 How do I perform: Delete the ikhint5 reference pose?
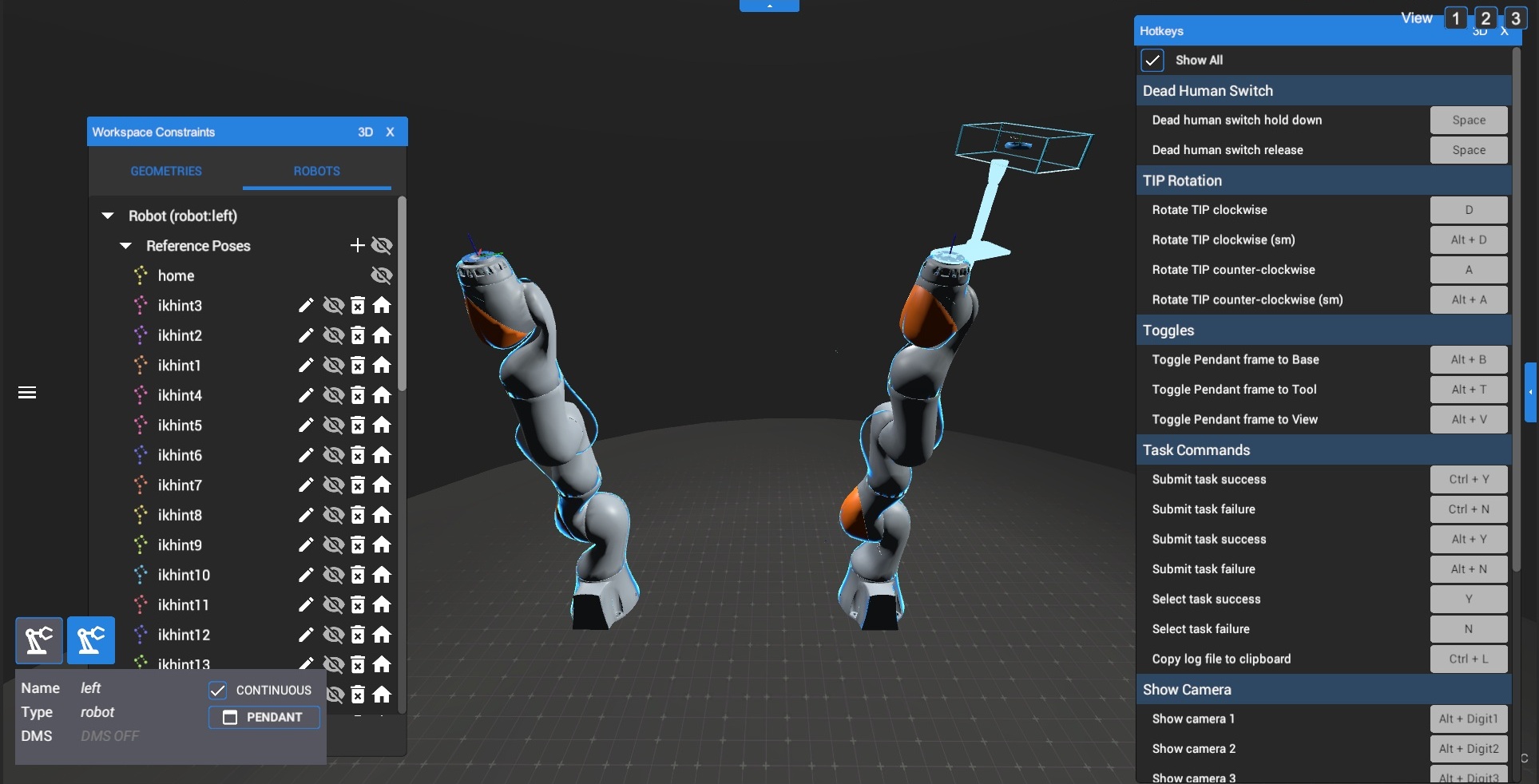tap(358, 425)
